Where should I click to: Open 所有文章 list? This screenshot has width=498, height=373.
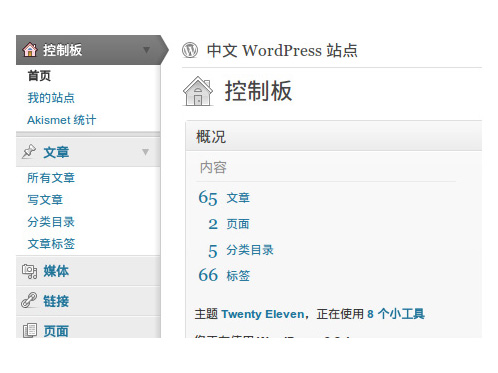(51, 178)
